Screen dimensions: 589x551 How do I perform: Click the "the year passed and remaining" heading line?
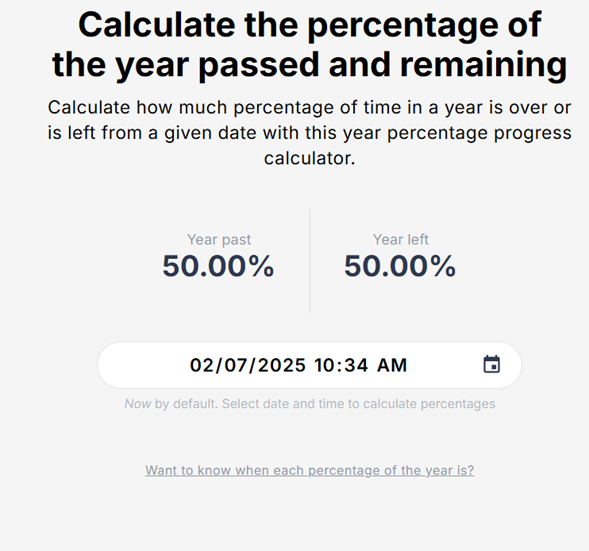pos(310,65)
